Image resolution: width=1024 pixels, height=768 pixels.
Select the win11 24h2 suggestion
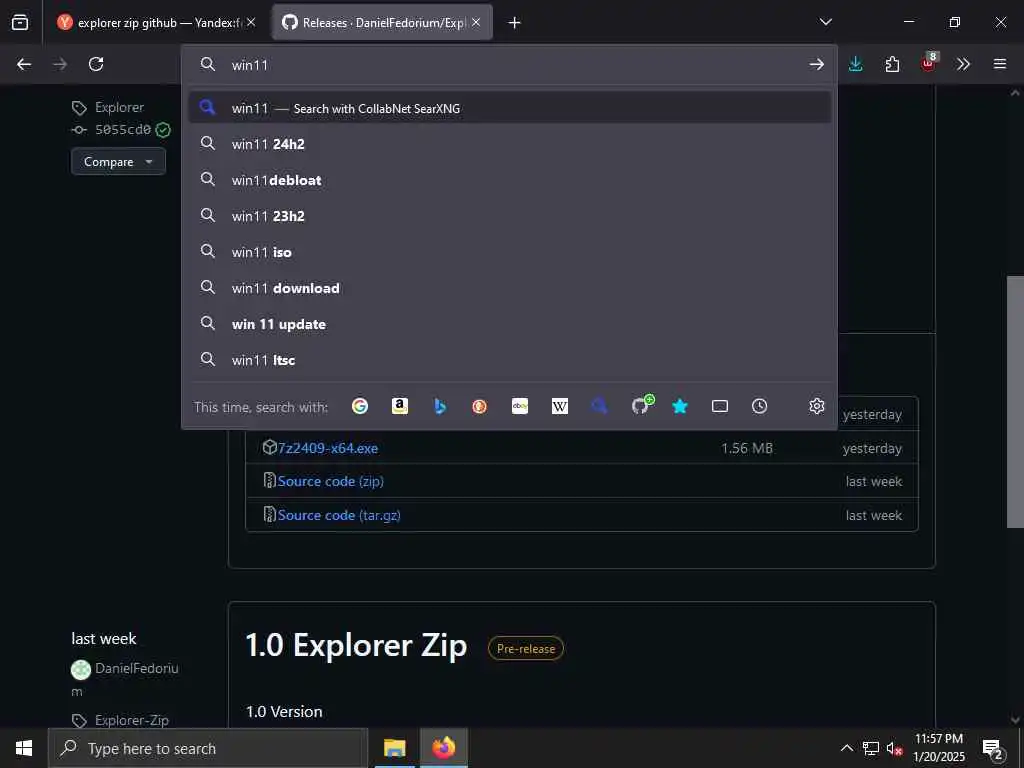509,144
